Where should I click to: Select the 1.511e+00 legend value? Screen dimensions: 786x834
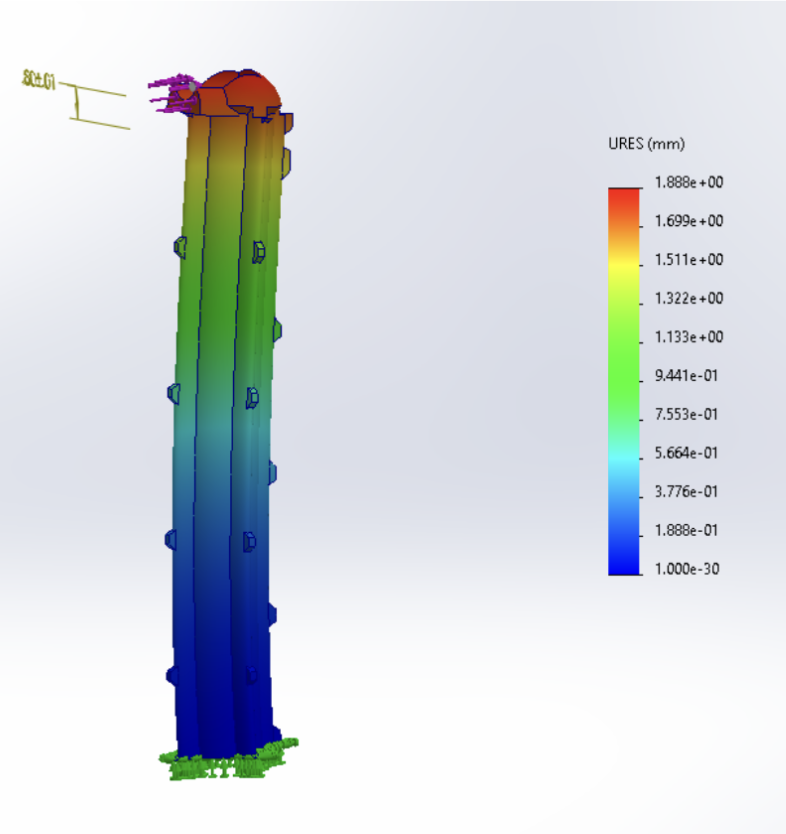click(689, 259)
